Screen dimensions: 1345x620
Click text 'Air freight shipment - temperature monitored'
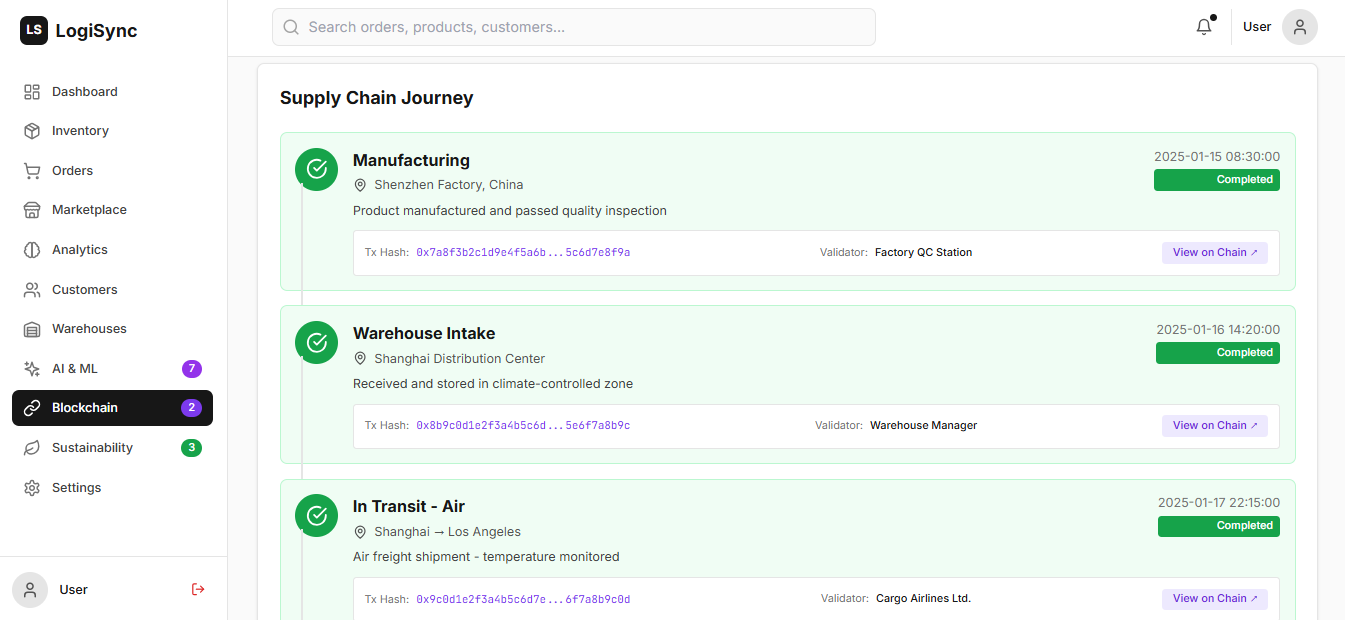coord(486,557)
